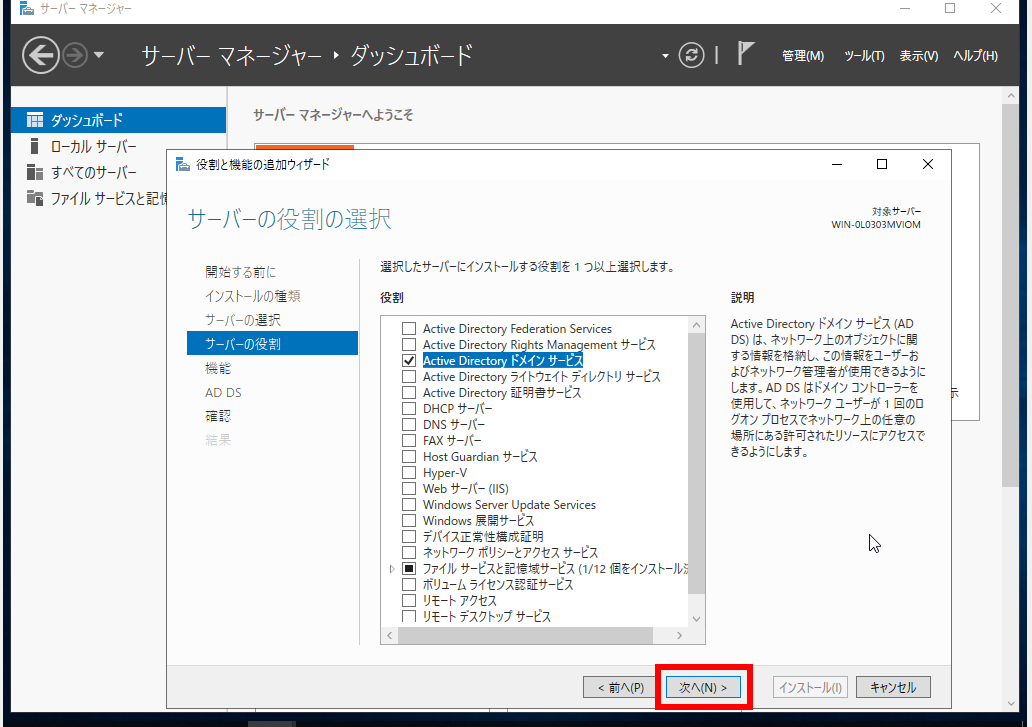Viewport: 1032px width, 727px height.
Task: Click the roles list scroll down arrow
Action: tap(696, 619)
